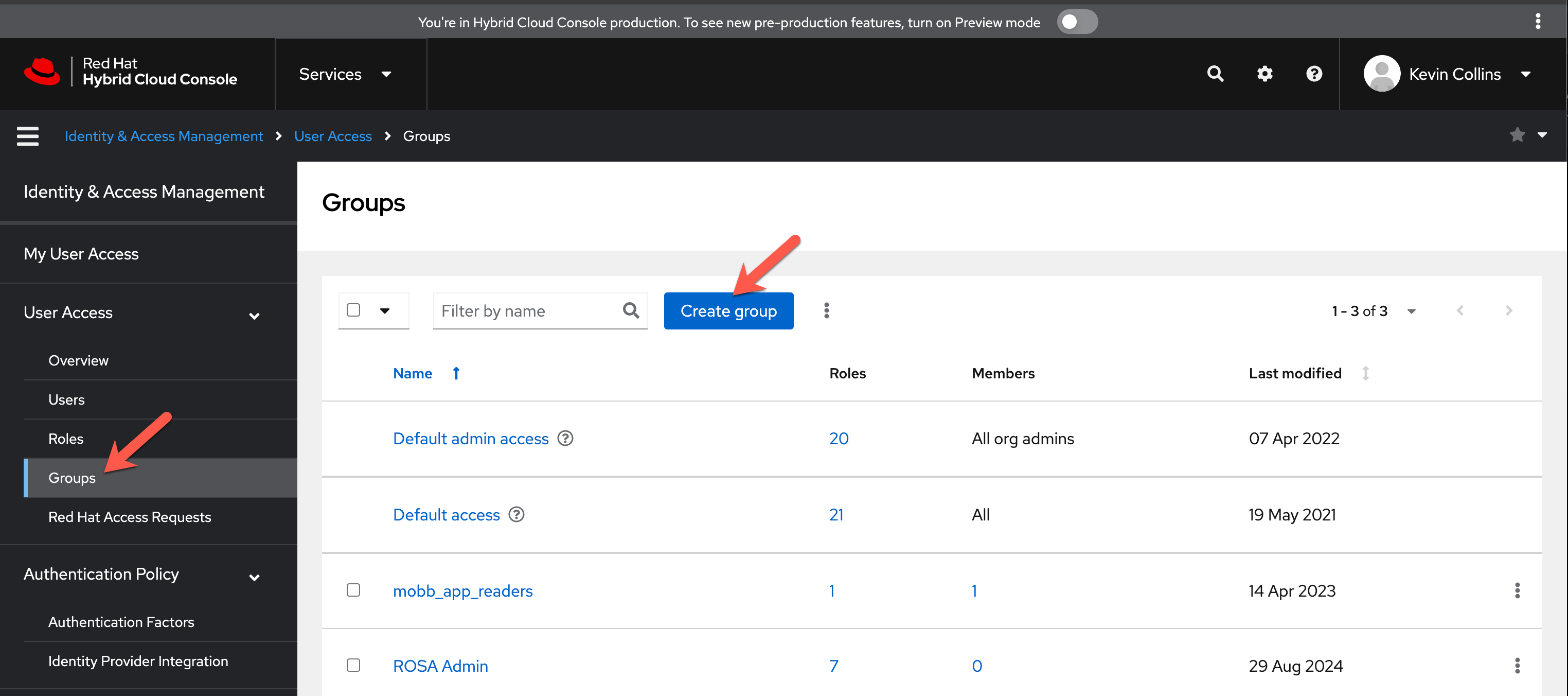Open the help question mark icon
This screenshot has height=696, width=1568.
coord(1313,74)
